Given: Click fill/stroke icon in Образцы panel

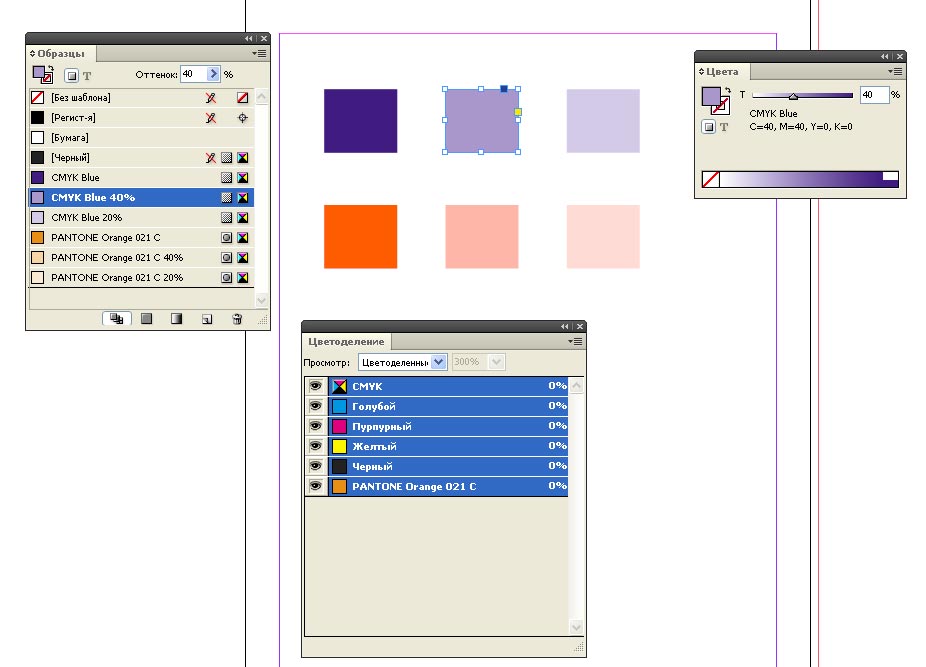Looking at the screenshot, I should click(x=43, y=74).
